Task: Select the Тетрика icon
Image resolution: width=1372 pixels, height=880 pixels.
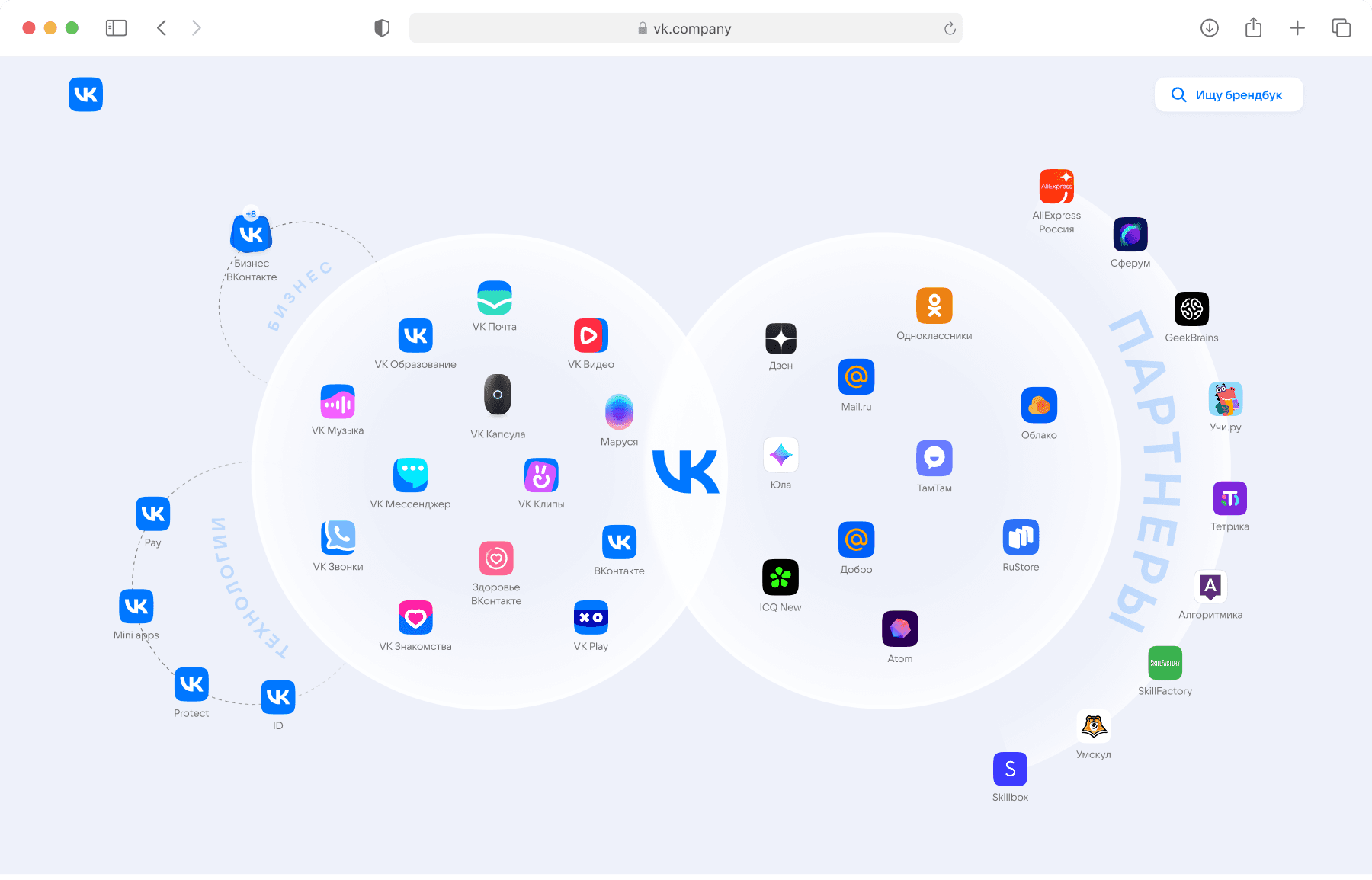Action: pyautogui.click(x=1229, y=498)
